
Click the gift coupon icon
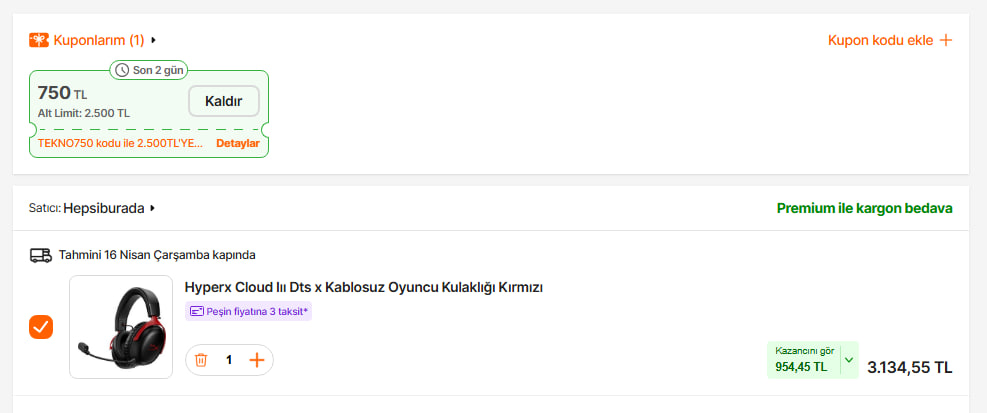(39, 41)
